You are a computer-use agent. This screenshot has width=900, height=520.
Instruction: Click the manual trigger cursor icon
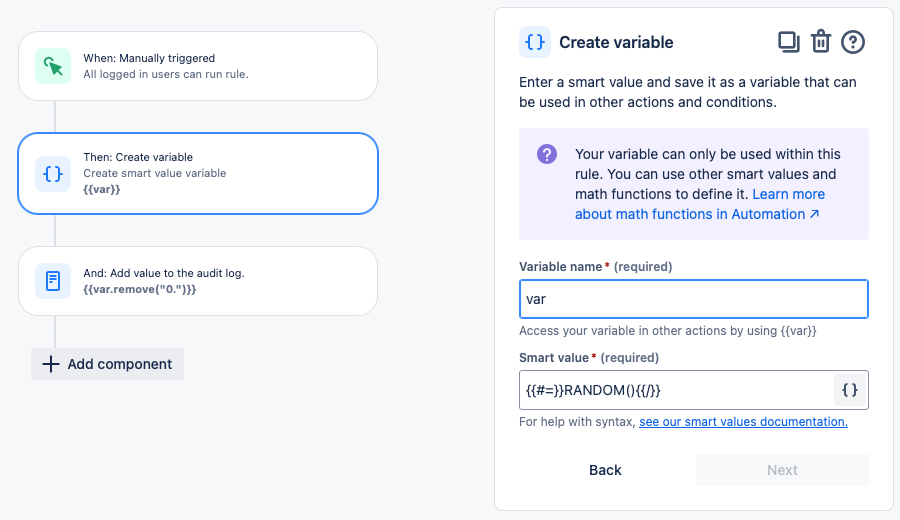[x=53, y=66]
